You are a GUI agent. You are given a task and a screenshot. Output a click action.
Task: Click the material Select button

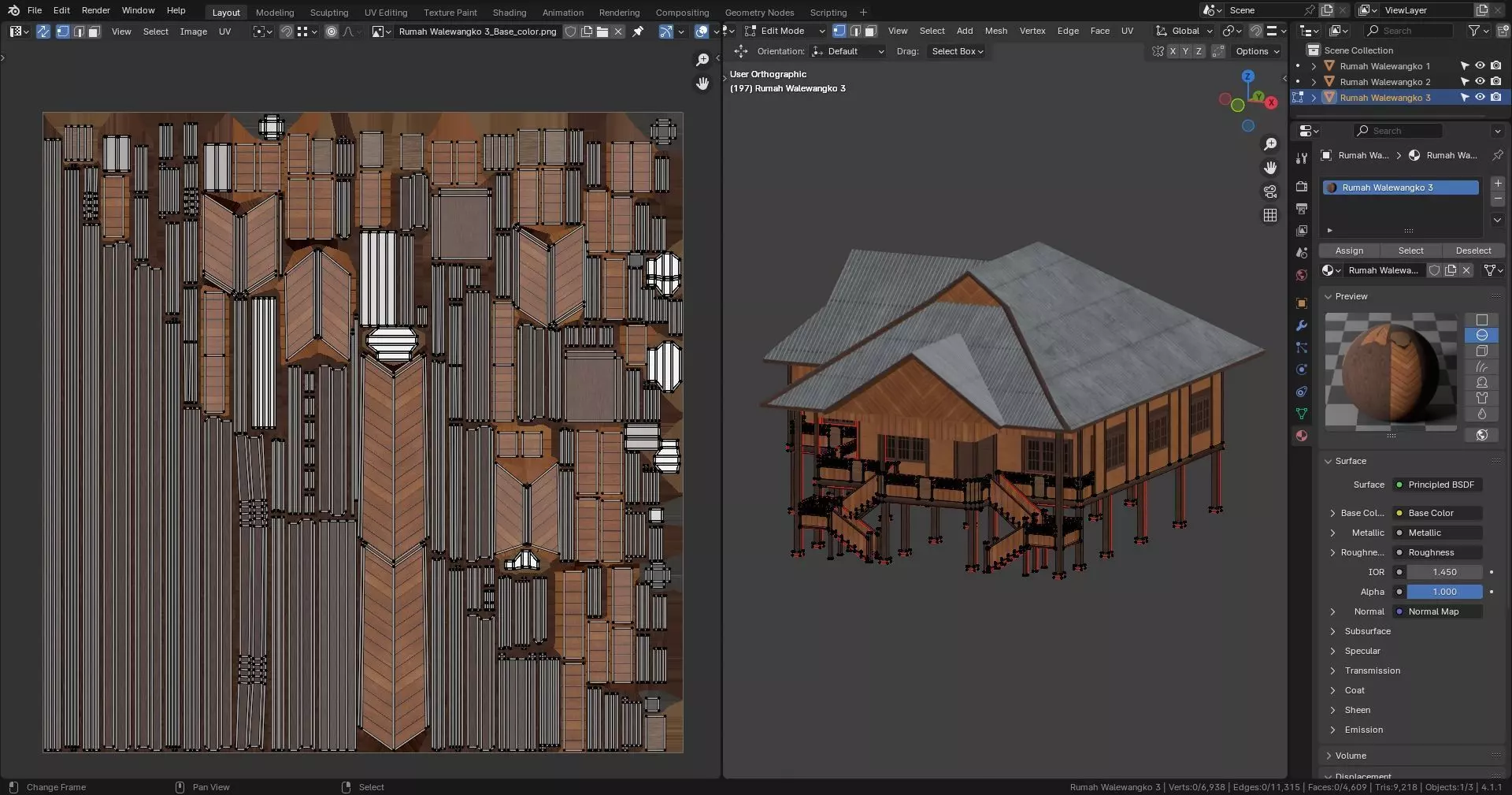1410,251
